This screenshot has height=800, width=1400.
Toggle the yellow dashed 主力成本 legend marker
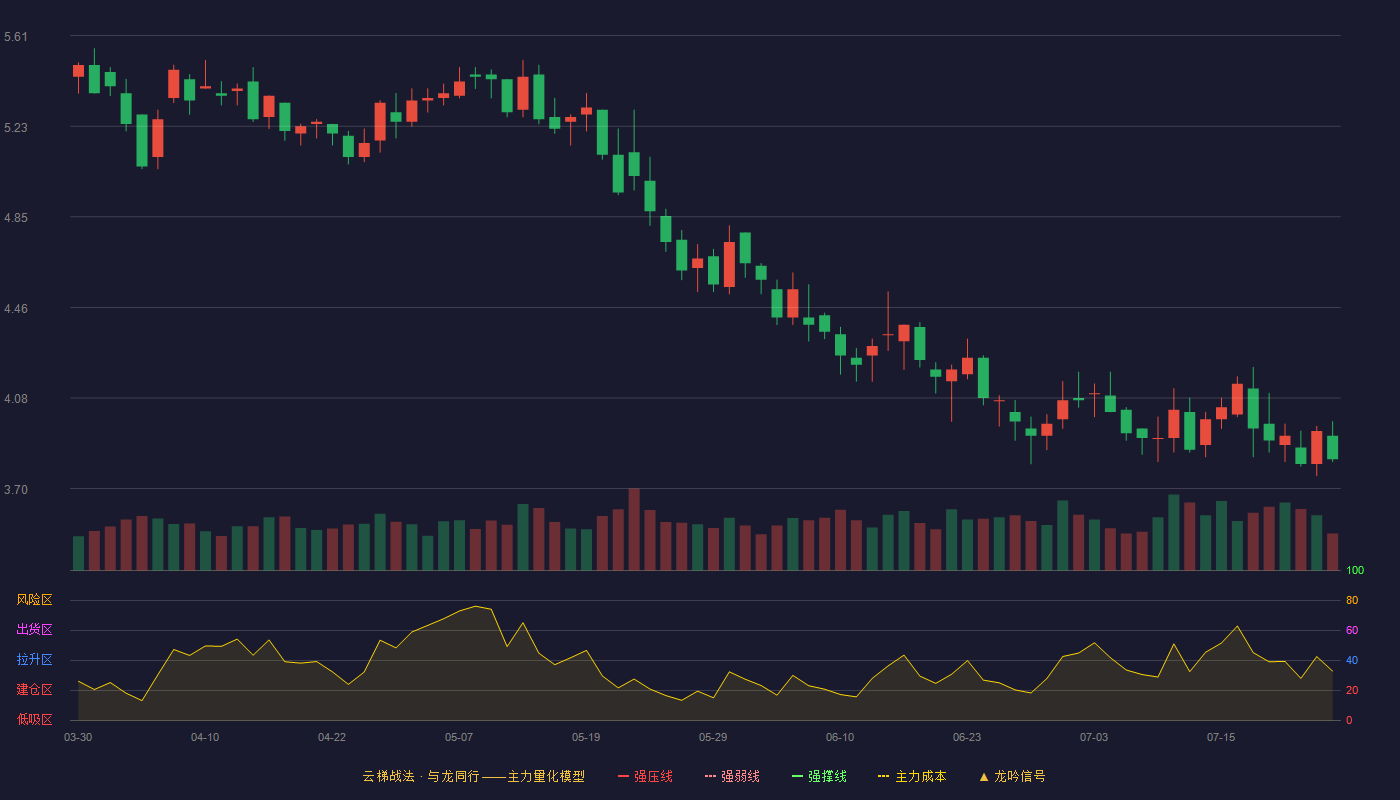[x=884, y=776]
